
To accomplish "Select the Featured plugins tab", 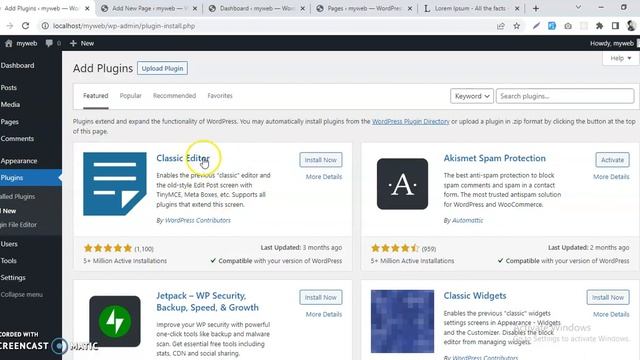I will coord(96,96).
